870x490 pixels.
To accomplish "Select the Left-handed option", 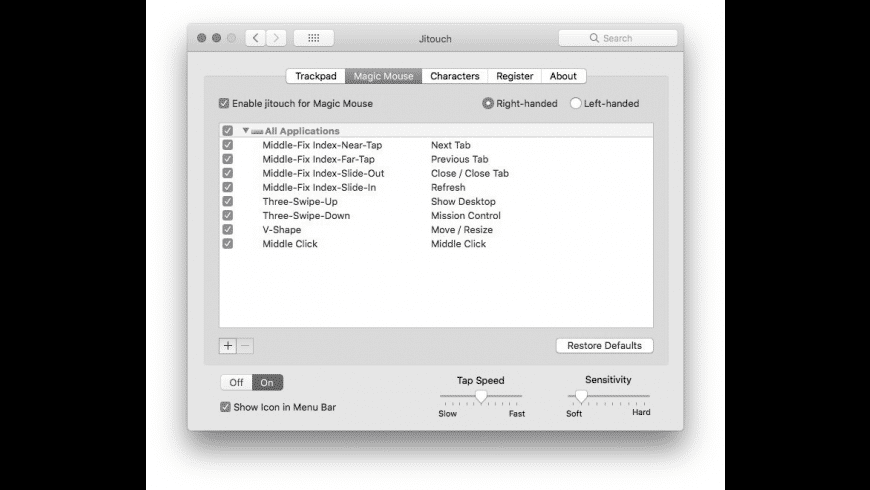I will point(575,103).
